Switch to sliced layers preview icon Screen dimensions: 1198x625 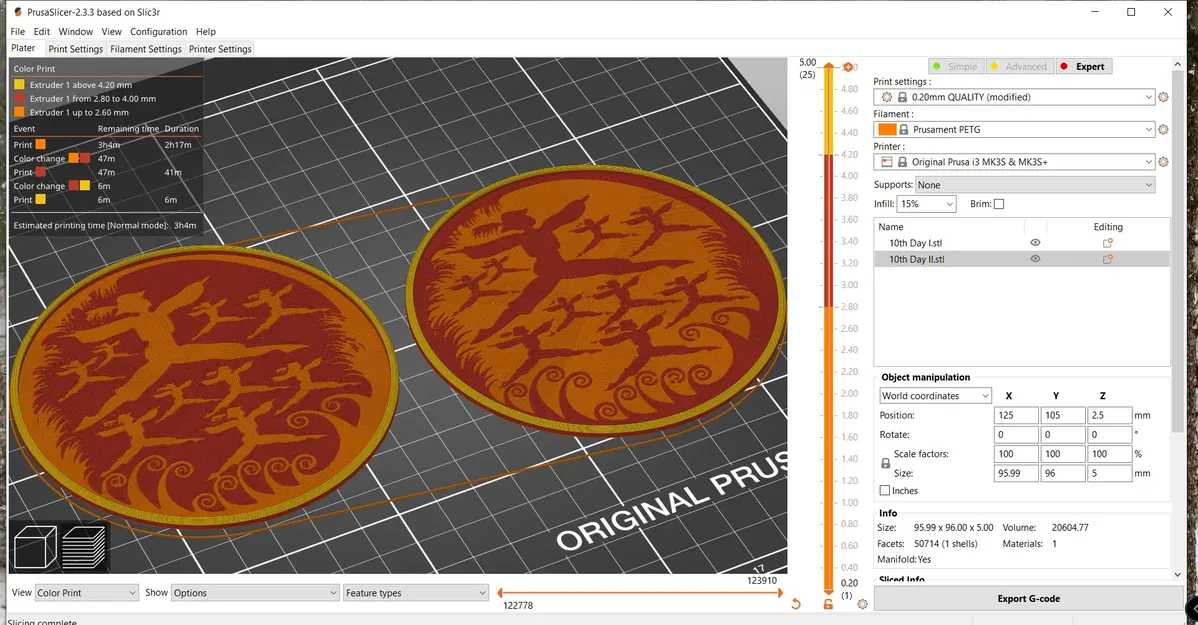pyautogui.click(x=83, y=546)
